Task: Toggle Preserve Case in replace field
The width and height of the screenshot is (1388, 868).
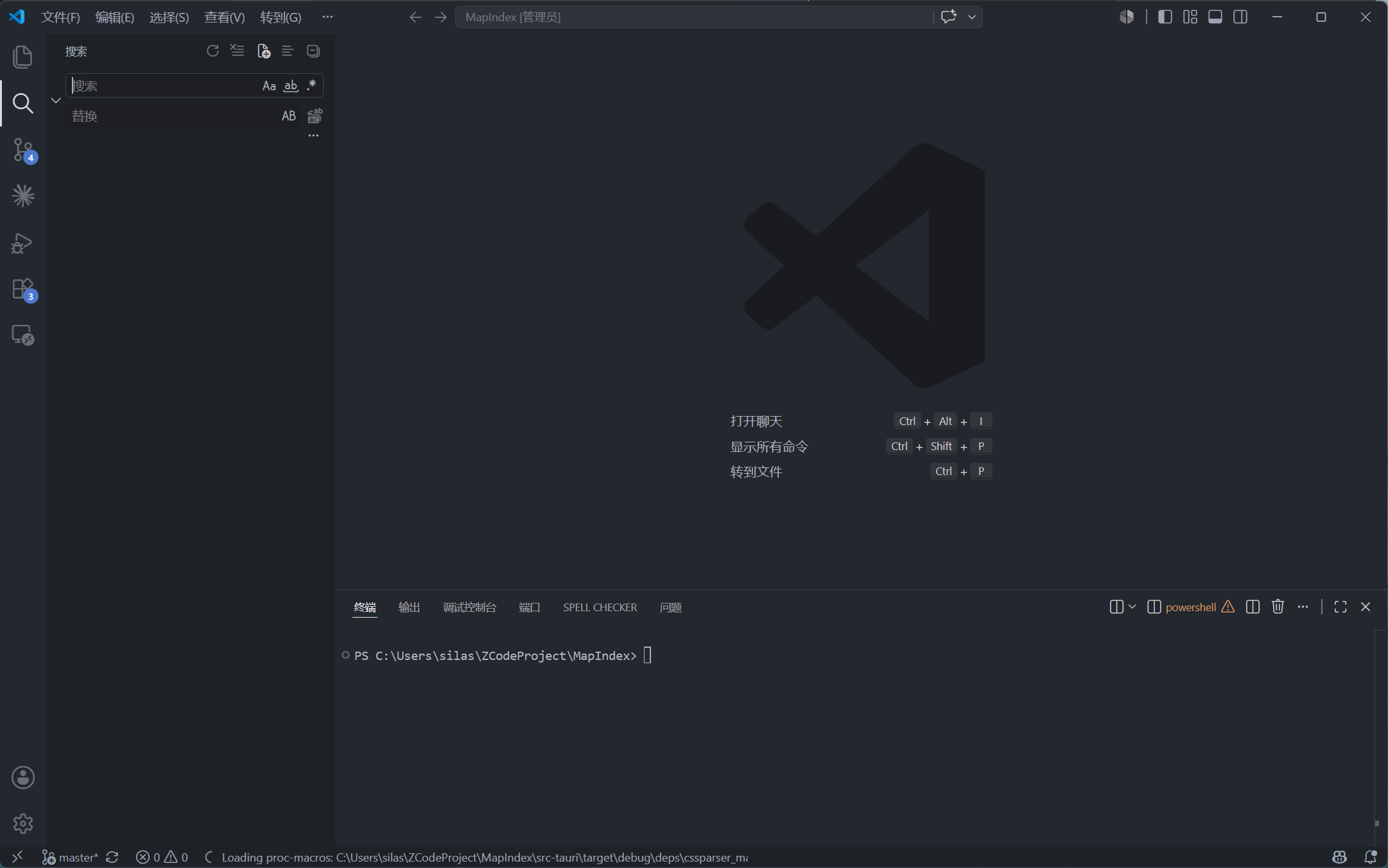Action: point(289,116)
